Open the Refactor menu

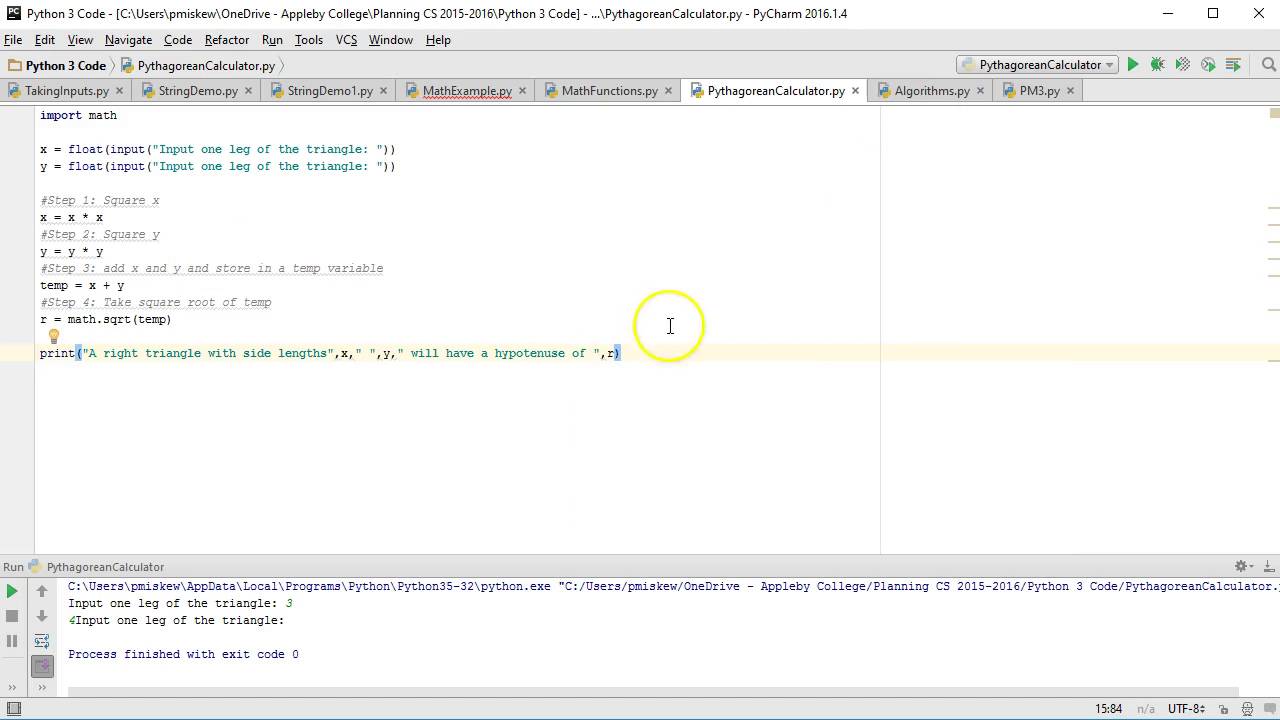(x=227, y=40)
